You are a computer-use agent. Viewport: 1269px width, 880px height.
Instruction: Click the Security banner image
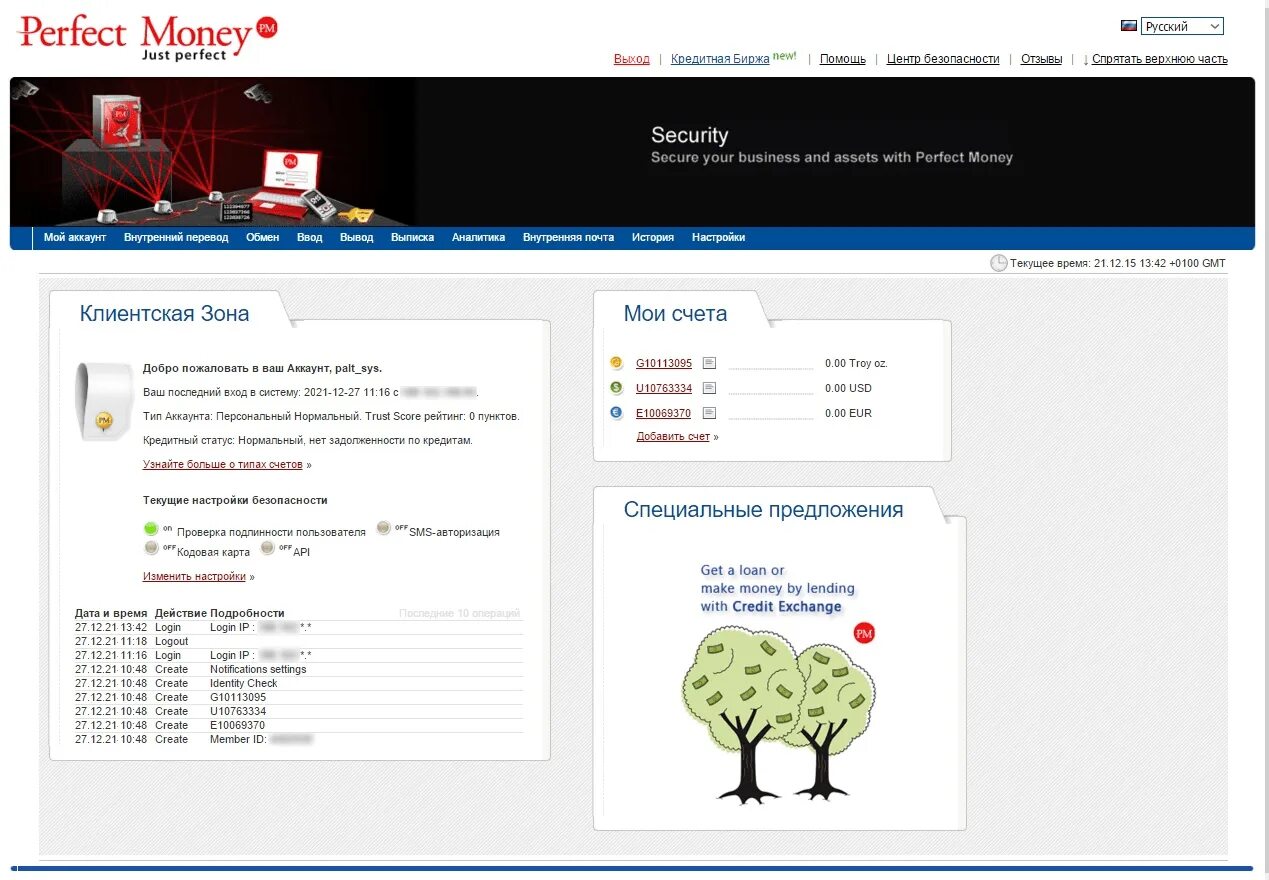(632, 152)
